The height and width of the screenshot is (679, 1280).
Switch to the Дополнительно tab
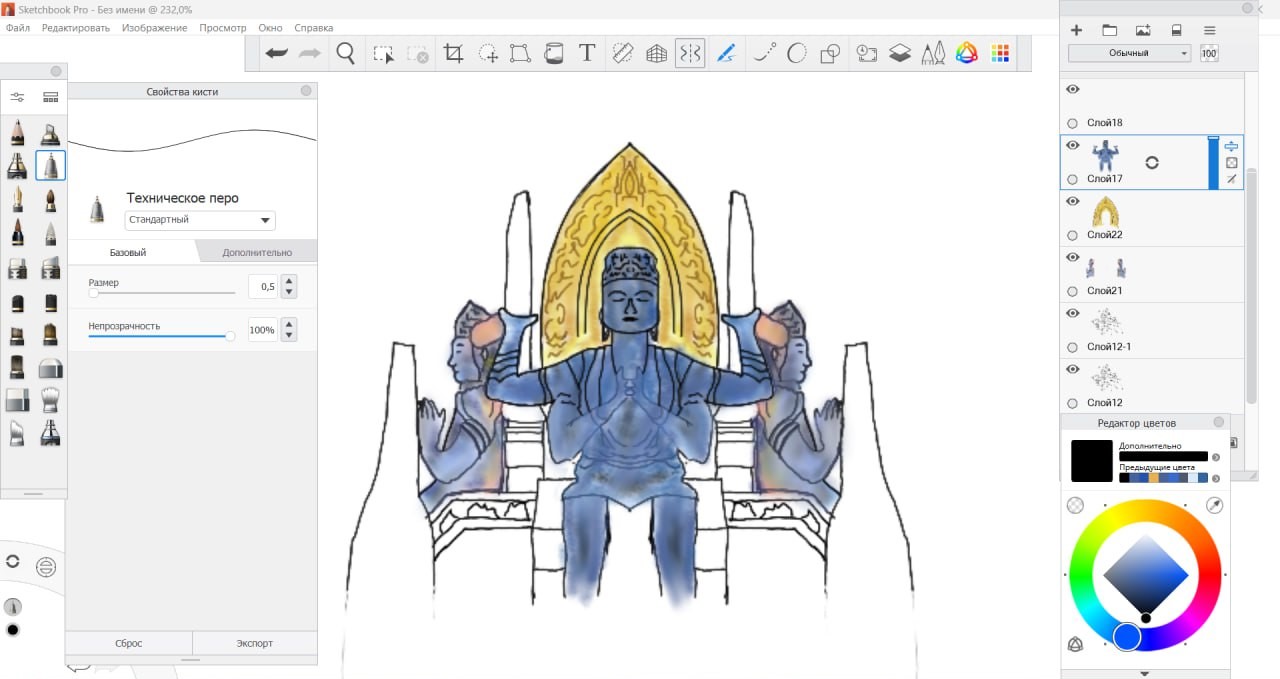pos(257,252)
